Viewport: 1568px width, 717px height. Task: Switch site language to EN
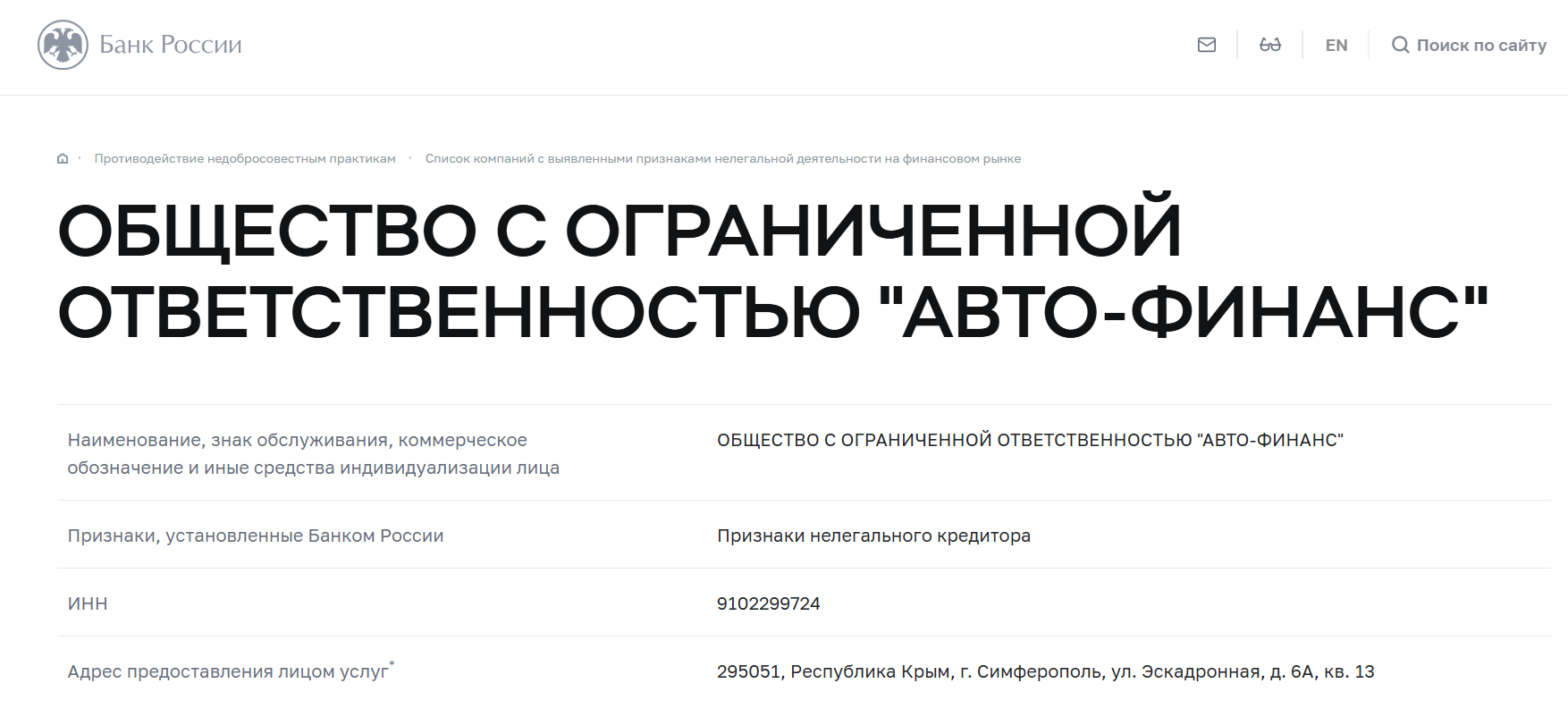click(x=1336, y=46)
